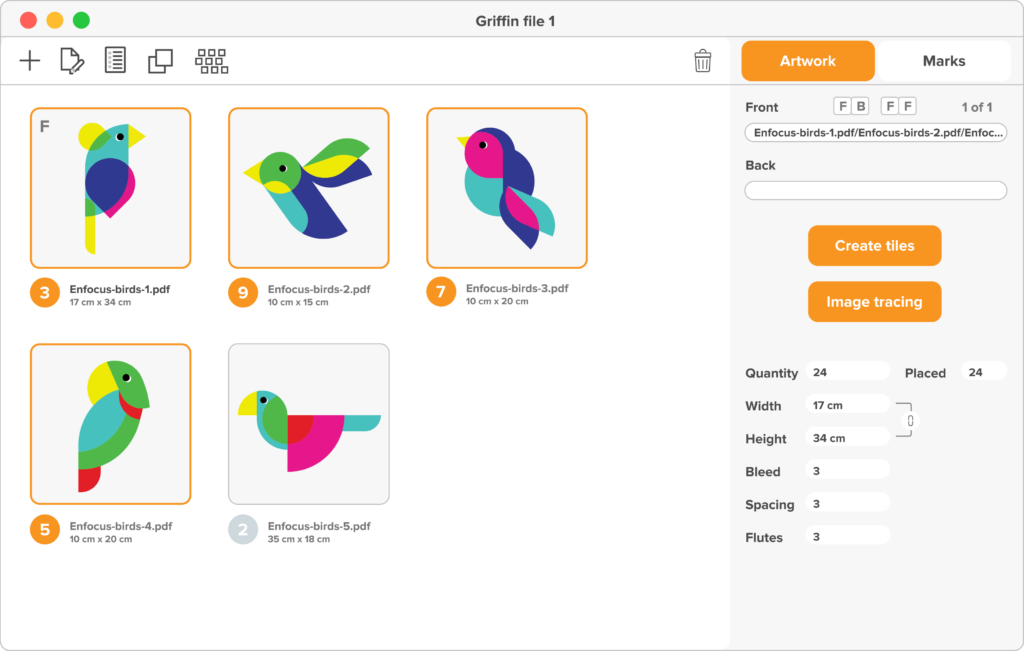This screenshot has width=1024, height=651.
Task: Switch to the Marks tab
Action: pyautogui.click(x=944, y=61)
